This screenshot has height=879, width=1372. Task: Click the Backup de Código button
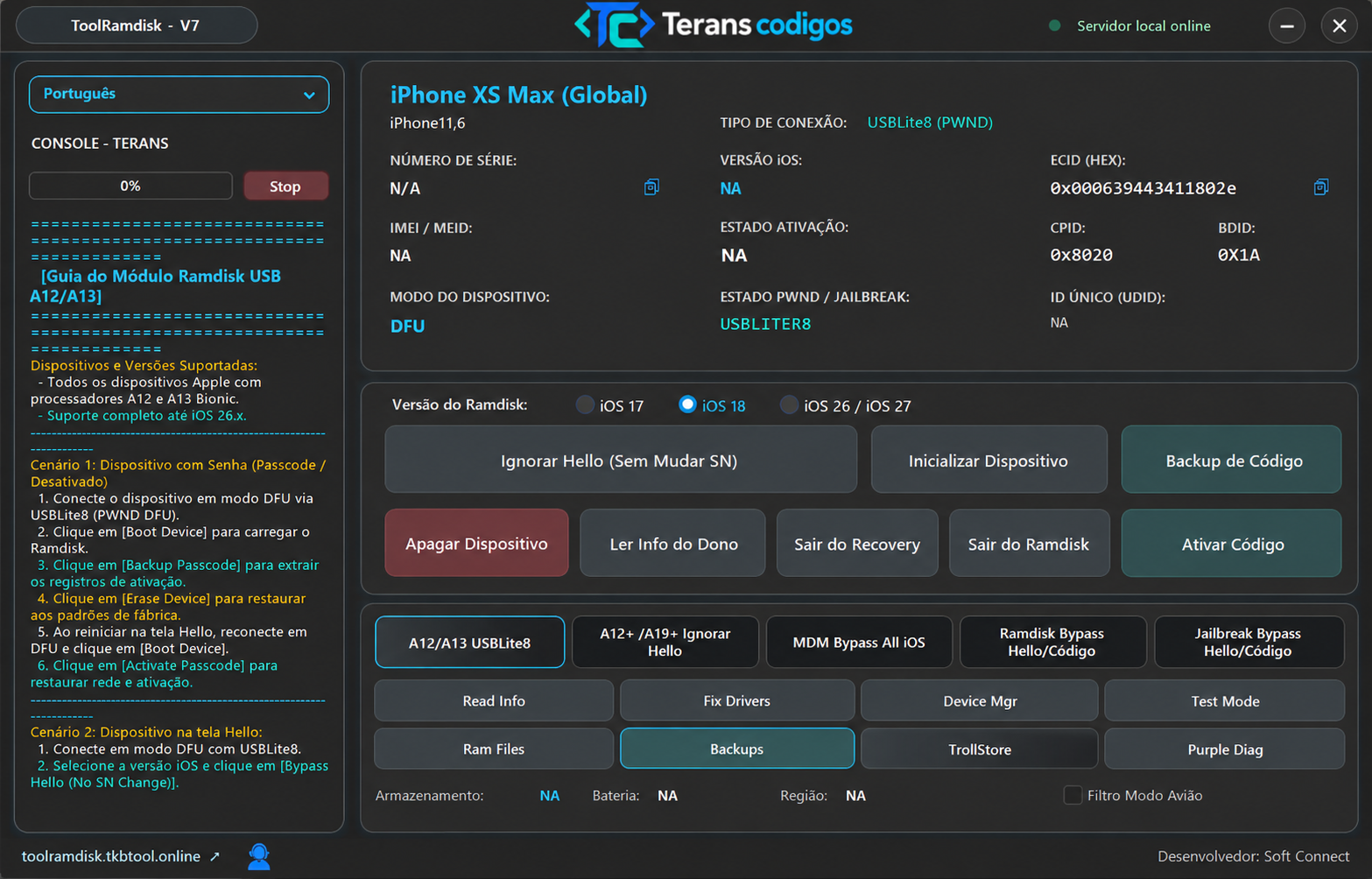click(x=1232, y=460)
